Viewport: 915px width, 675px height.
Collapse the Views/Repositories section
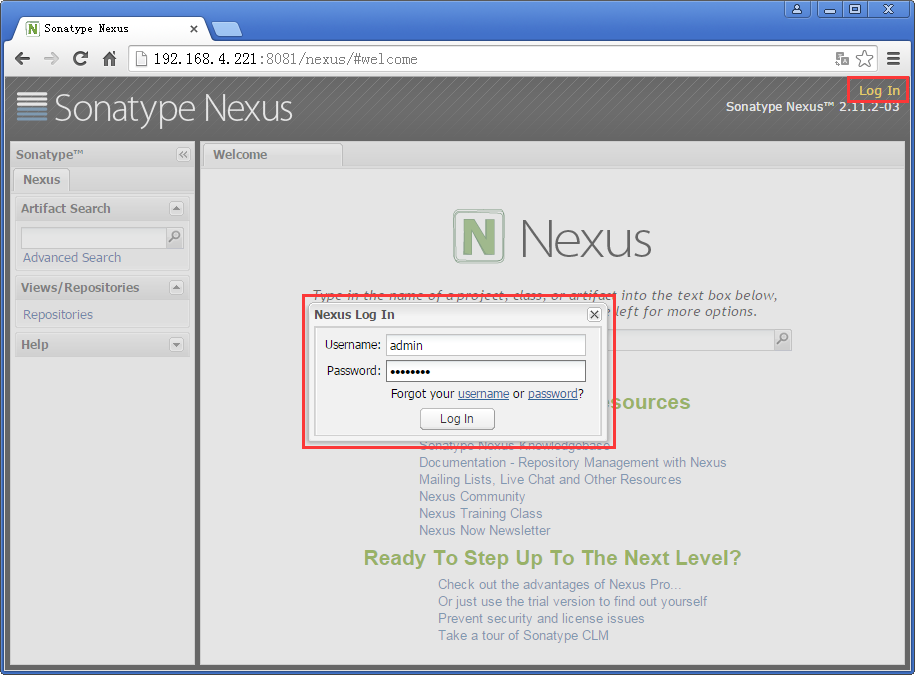(x=176, y=288)
